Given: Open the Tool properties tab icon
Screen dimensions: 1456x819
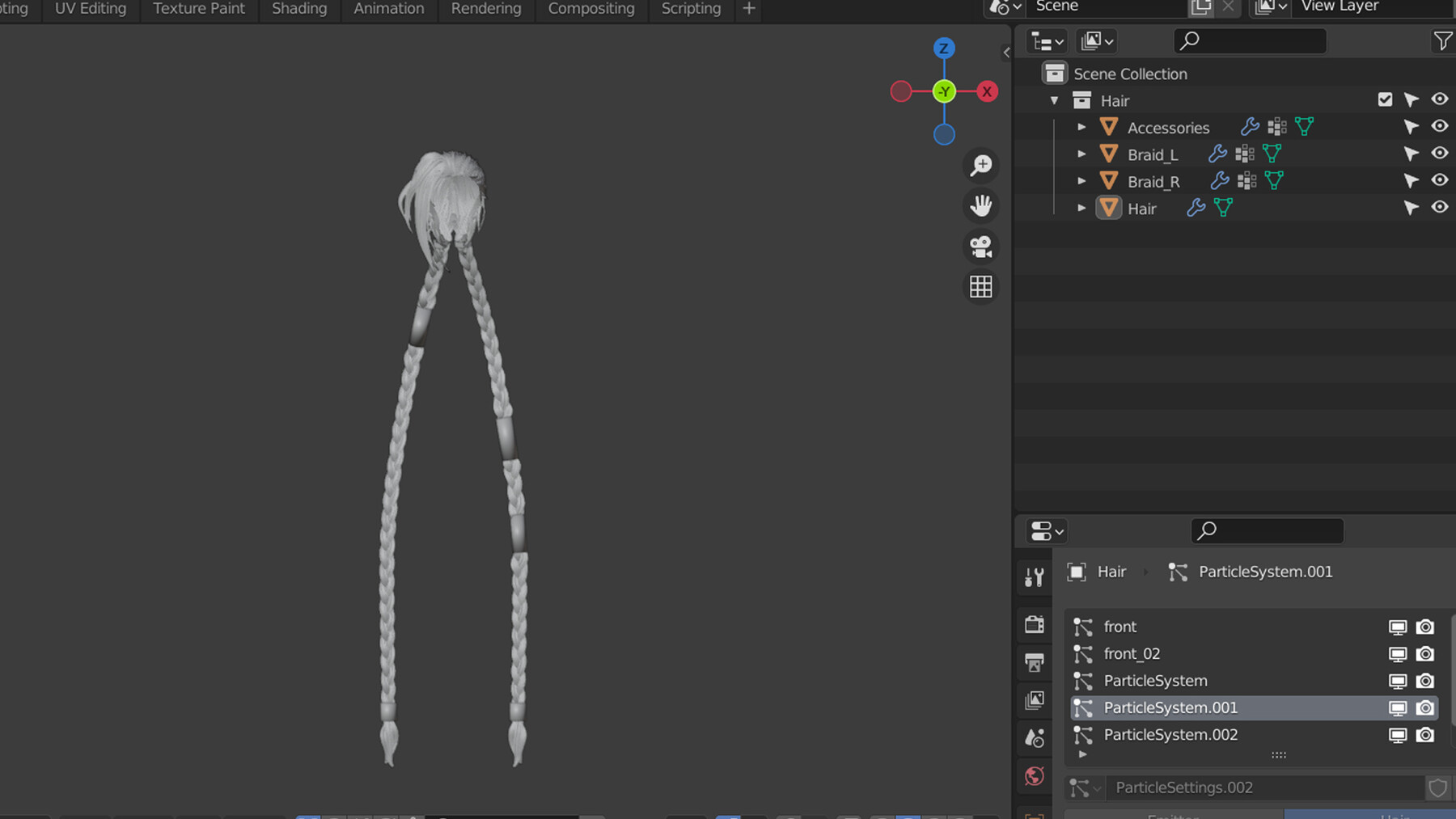Looking at the screenshot, I should point(1035,577).
